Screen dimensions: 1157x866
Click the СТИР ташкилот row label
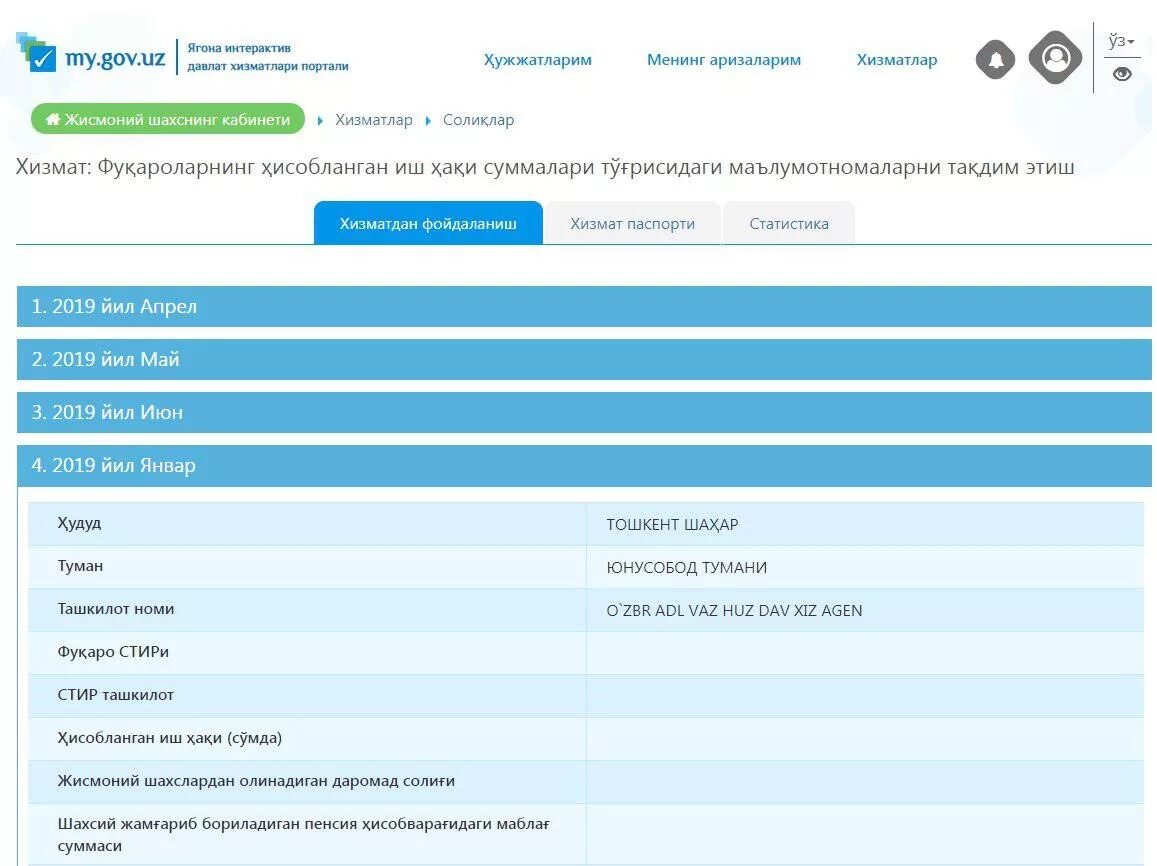click(115, 695)
